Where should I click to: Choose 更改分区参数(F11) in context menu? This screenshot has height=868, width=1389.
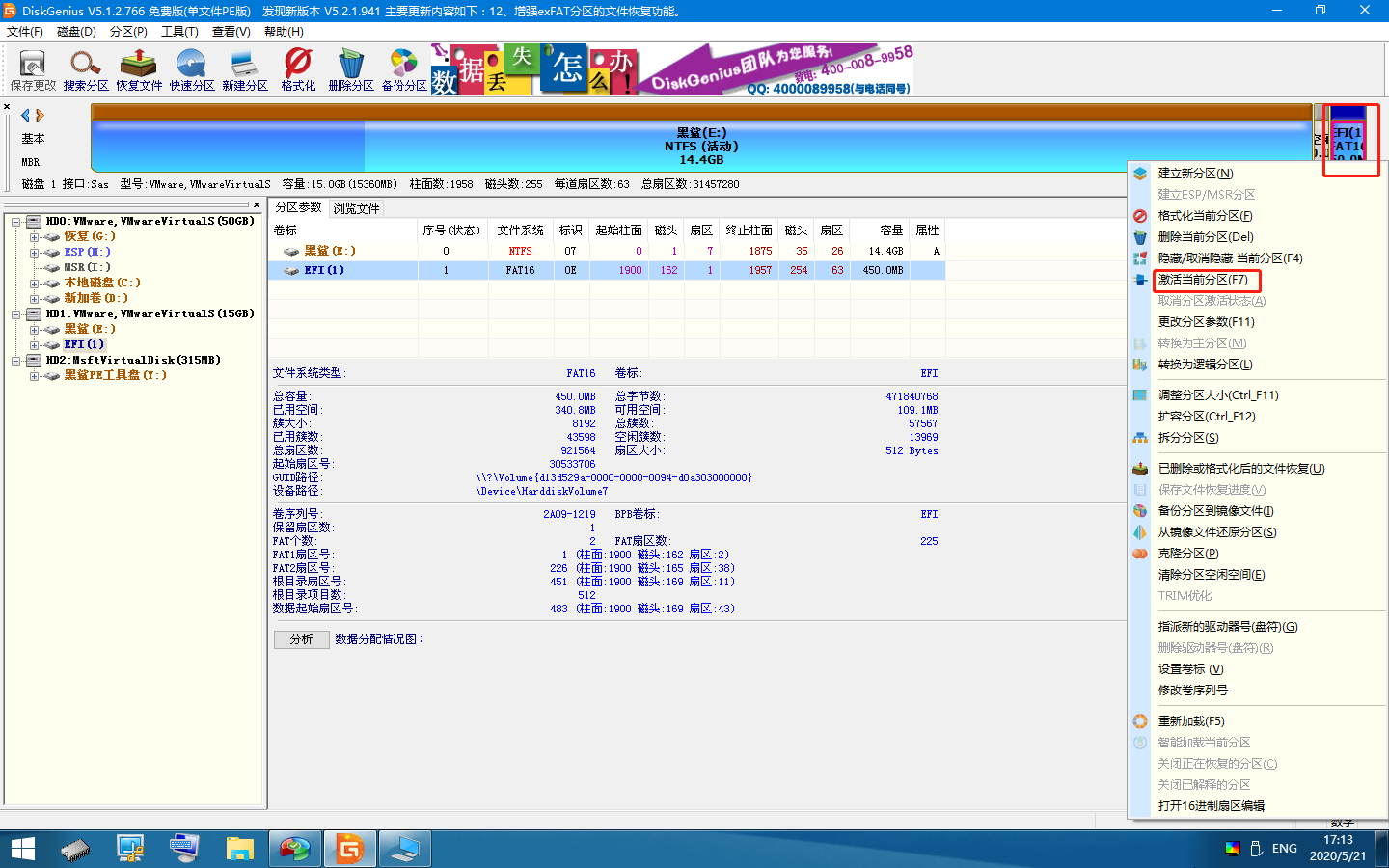(1207, 322)
